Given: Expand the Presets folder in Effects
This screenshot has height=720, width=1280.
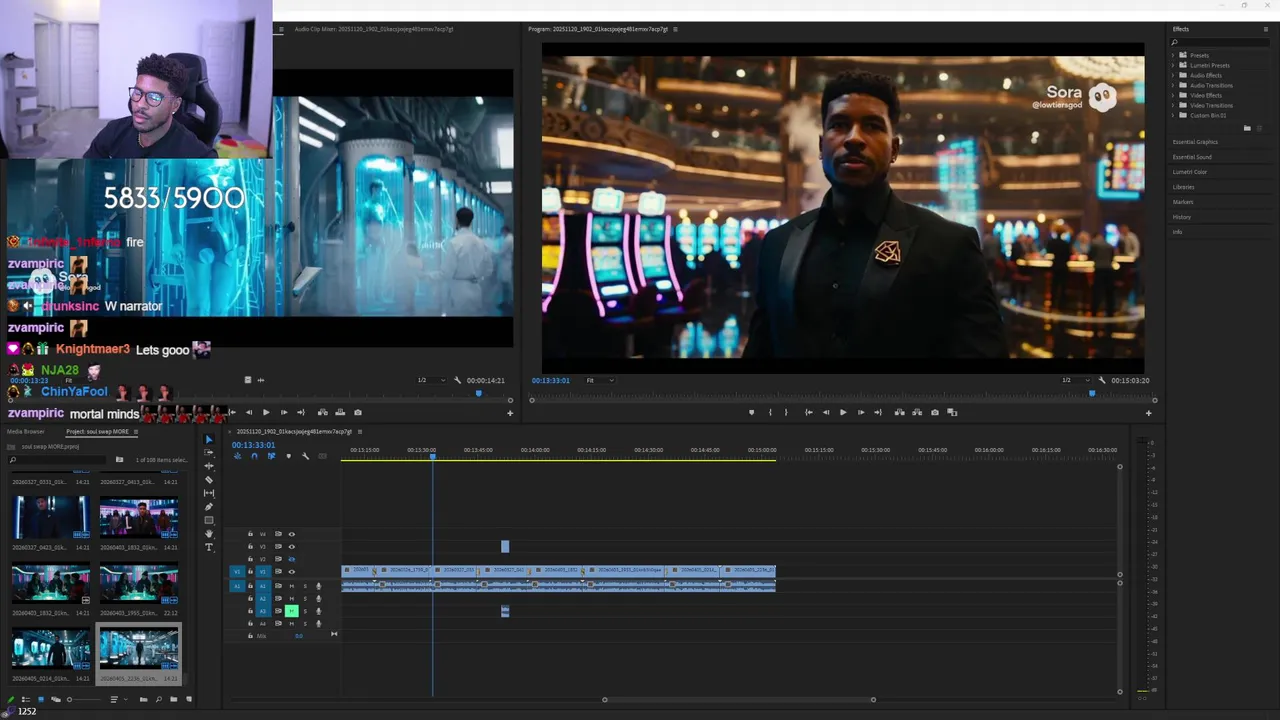Looking at the screenshot, I should pyautogui.click(x=1173, y=55).
